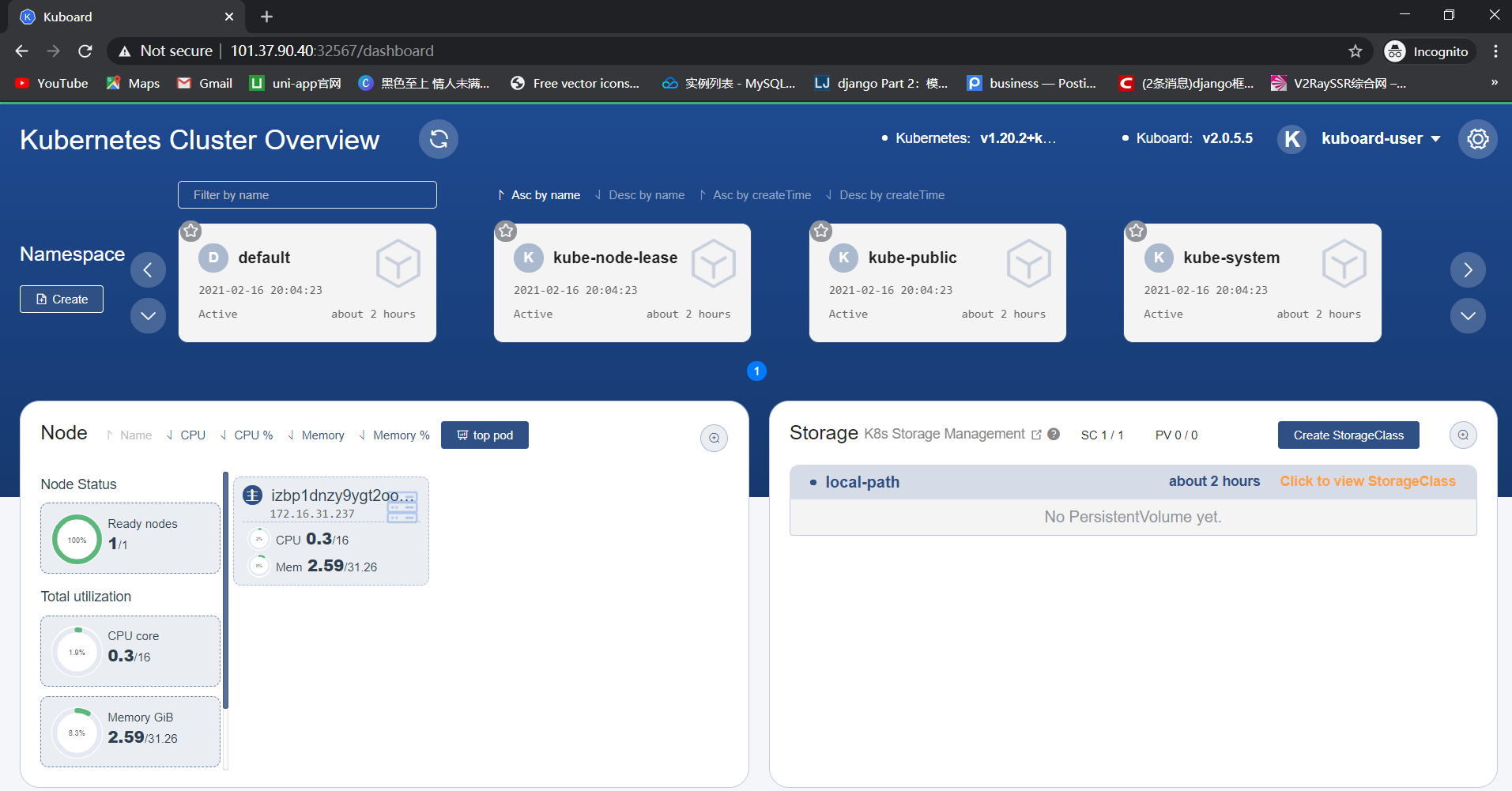Click the Kubernetes version v1.20.2 label
This screenshot has height=791, width=1512.
click(x=1018, y=138)
